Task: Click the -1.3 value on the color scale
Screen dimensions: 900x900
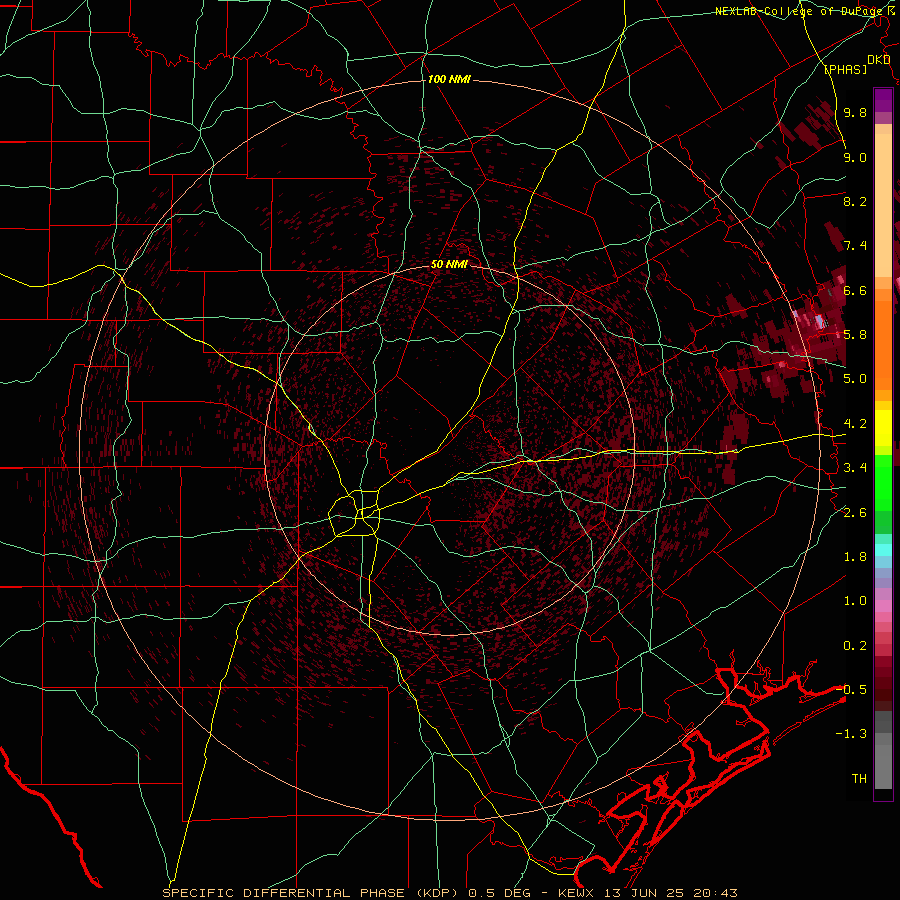Action: [851, 734]
